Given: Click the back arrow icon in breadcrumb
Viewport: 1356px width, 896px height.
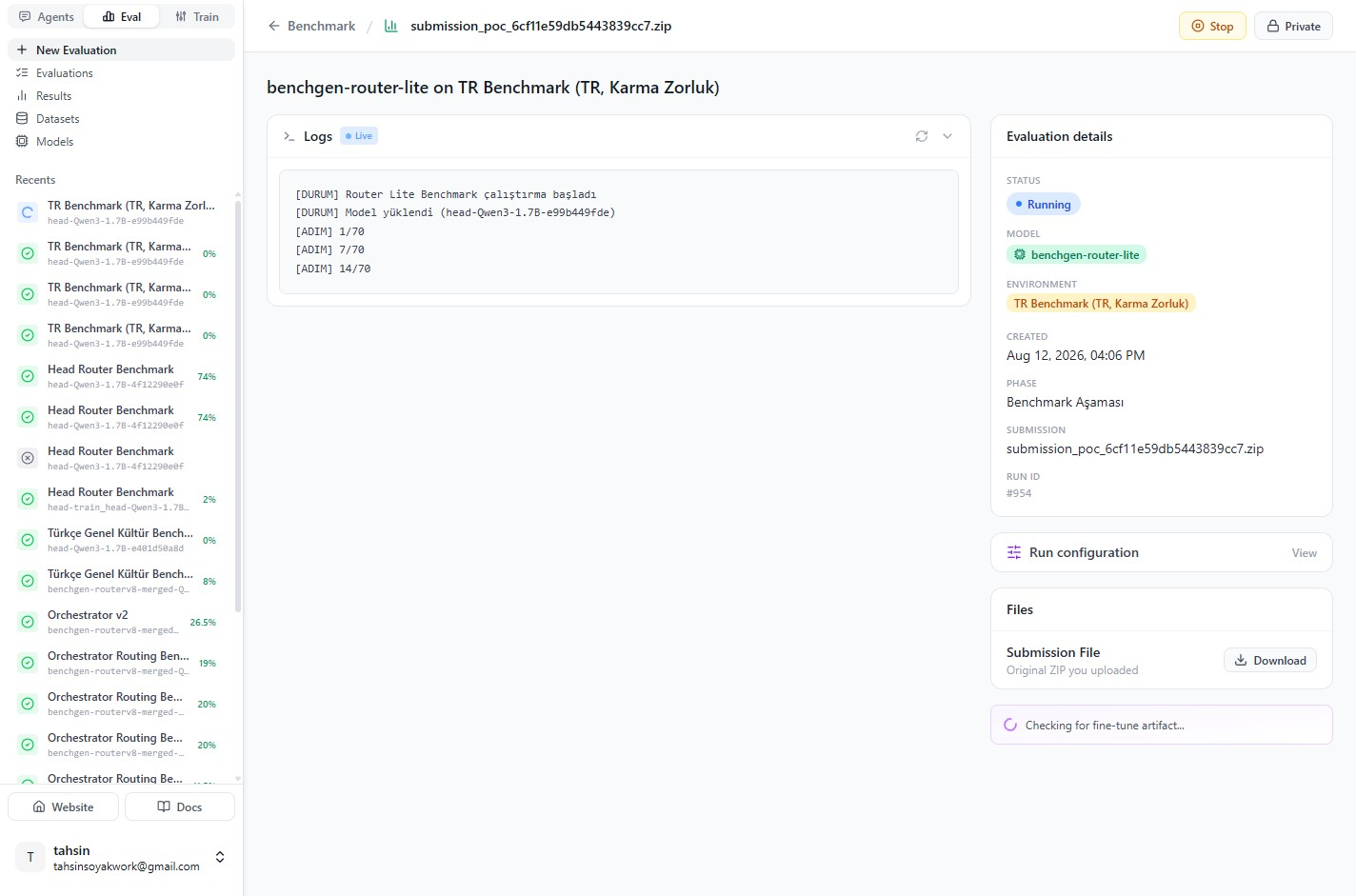Looking at the screenshot, I should tap(274, 26).
